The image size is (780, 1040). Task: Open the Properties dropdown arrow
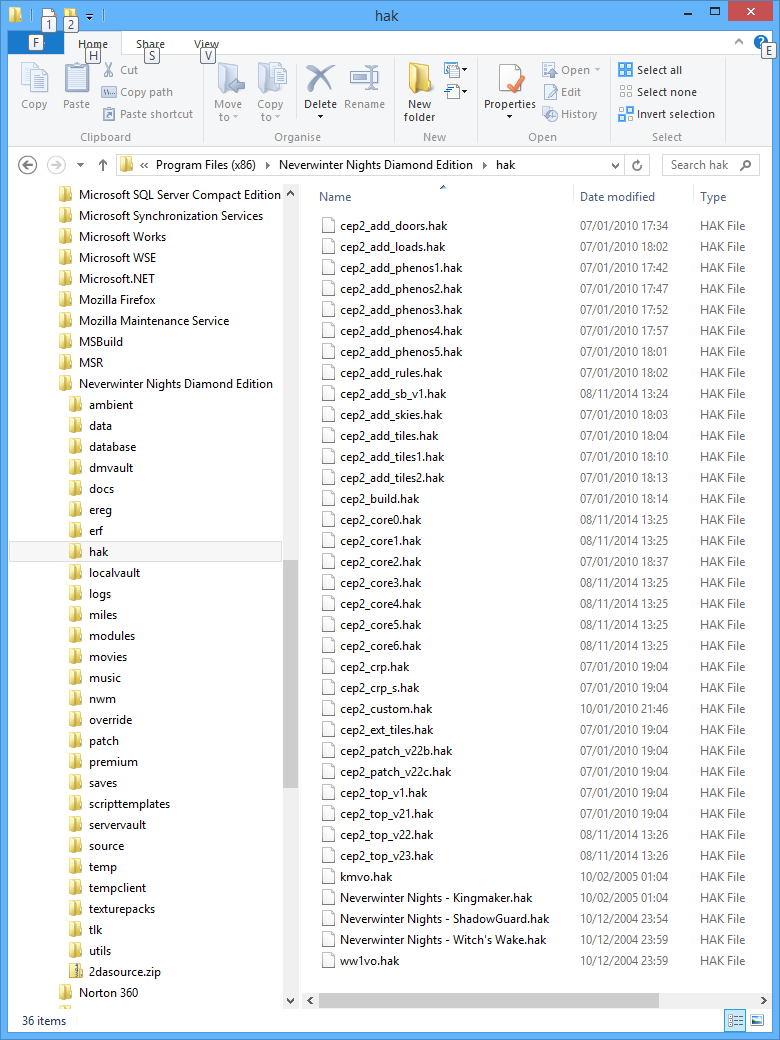click(509, 117)
